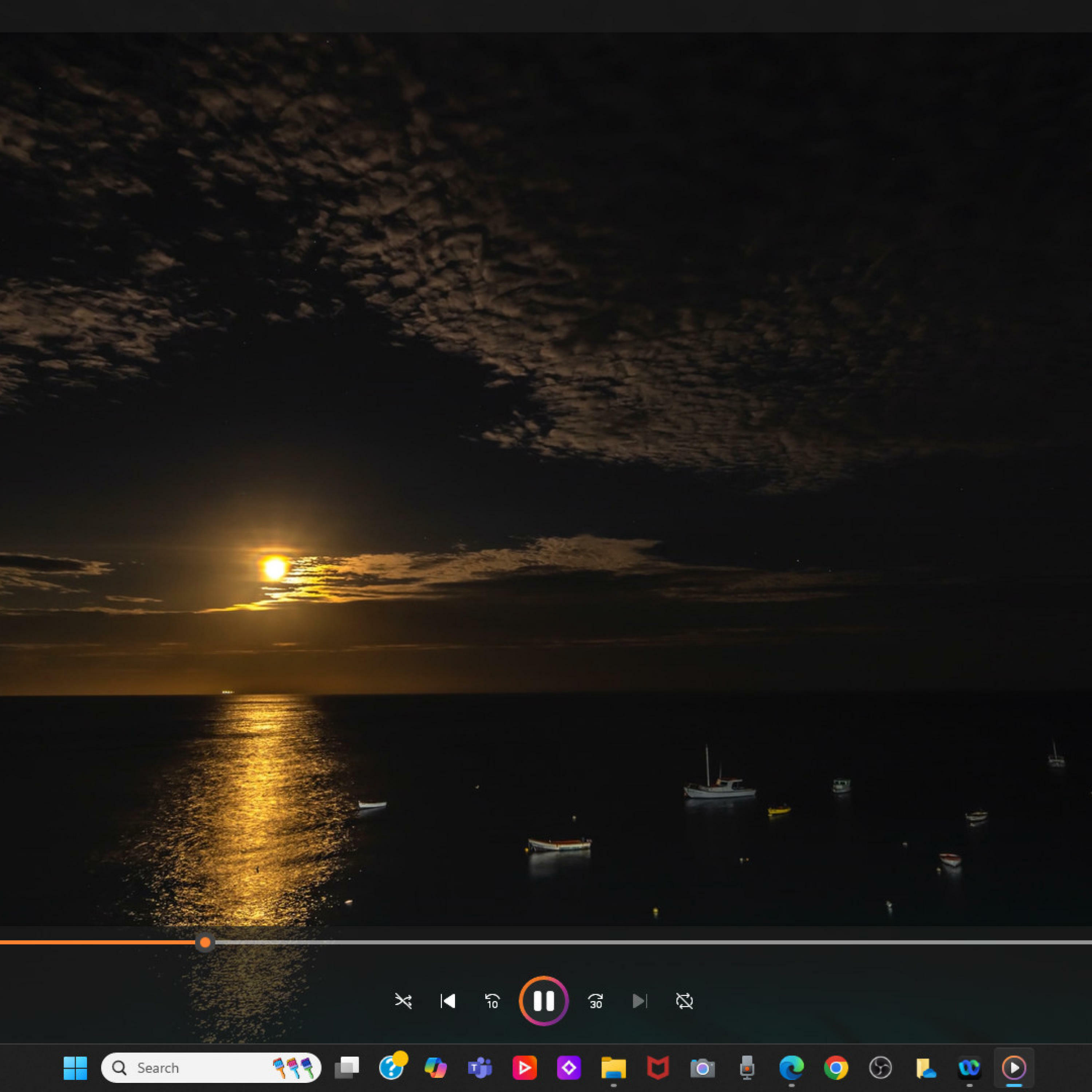This screenshot has width=1092, height=1092.
Task: Open McAfee from the taskbar
Action: (x=658, y=1068)
